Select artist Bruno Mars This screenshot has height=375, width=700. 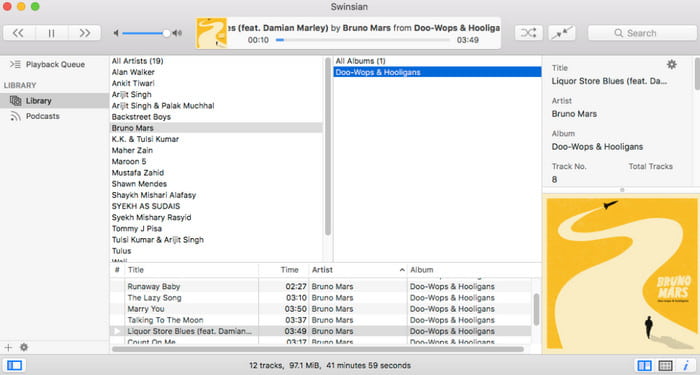point(216,128)
